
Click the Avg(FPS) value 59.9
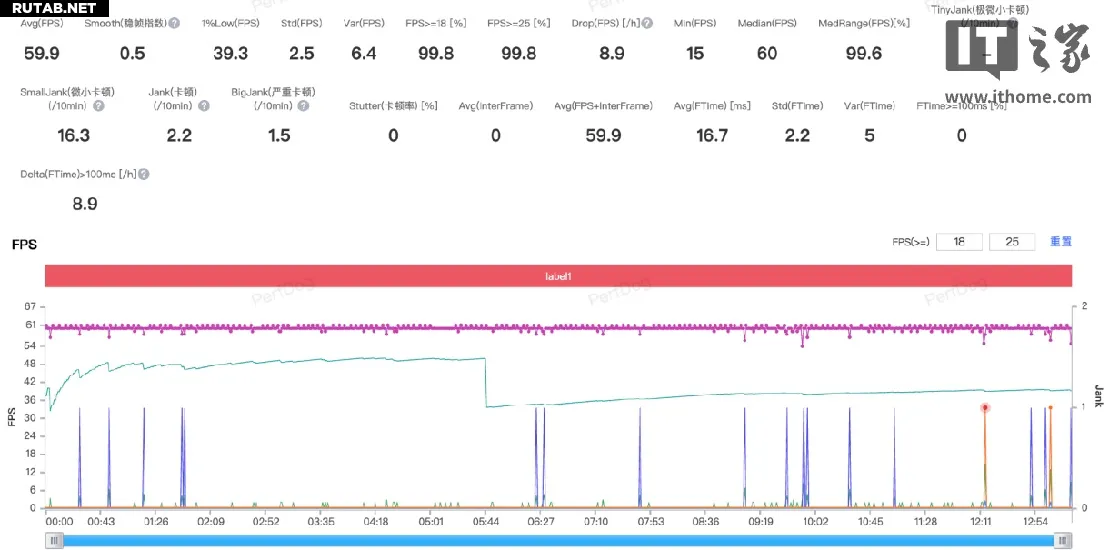[42, 54]
